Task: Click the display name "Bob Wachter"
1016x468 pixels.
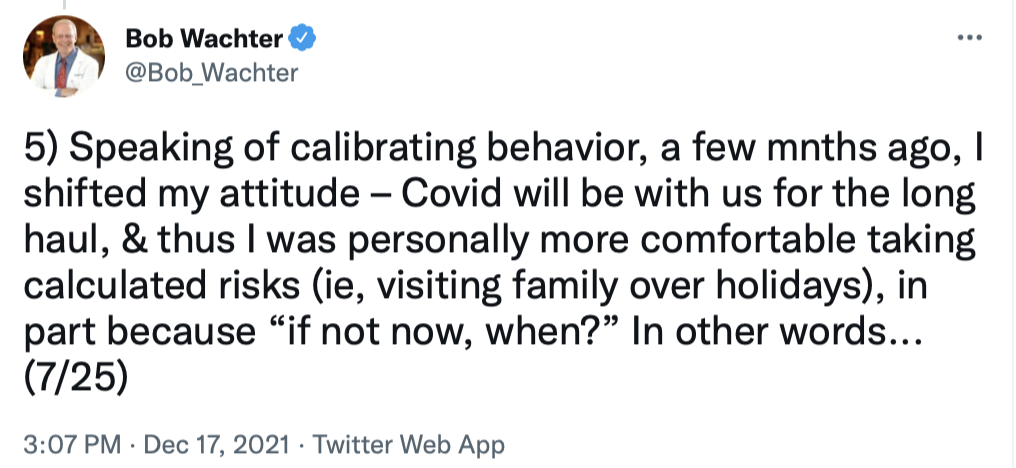Action: coord(205,39)
